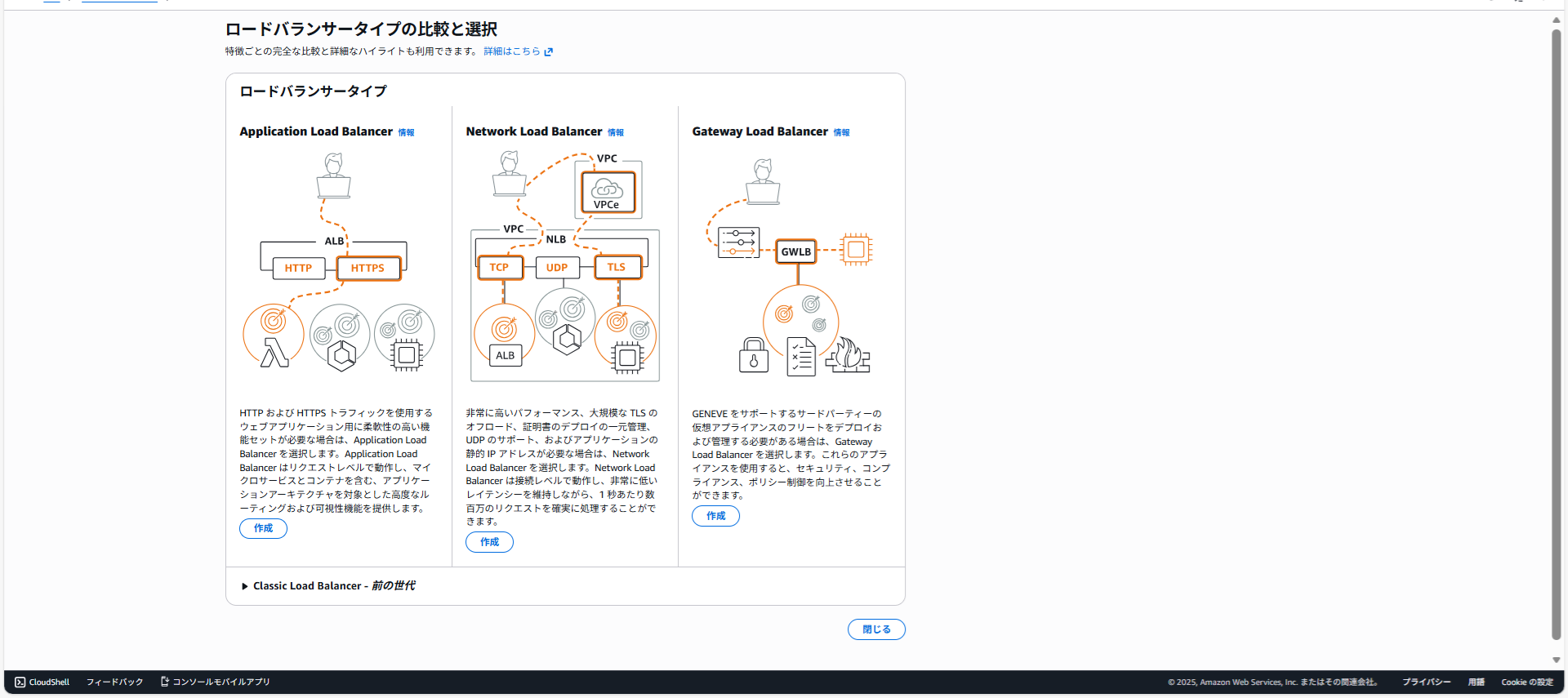Click the external link icon beside 詳細はこちら

tap(549, 51)
